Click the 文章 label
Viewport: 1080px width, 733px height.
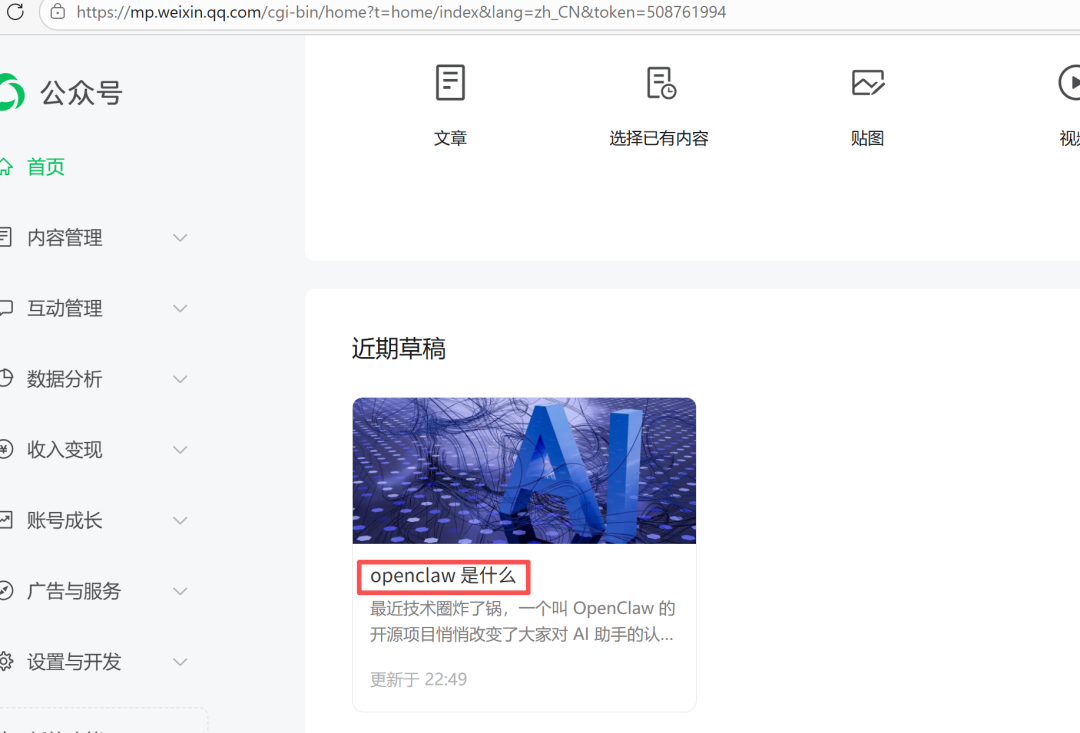(x=450, y=138)
